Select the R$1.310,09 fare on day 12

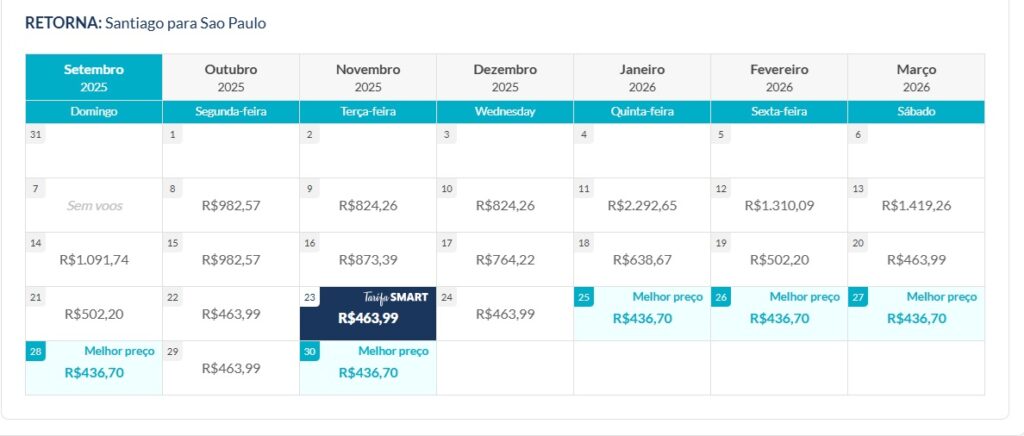point(779,206)
